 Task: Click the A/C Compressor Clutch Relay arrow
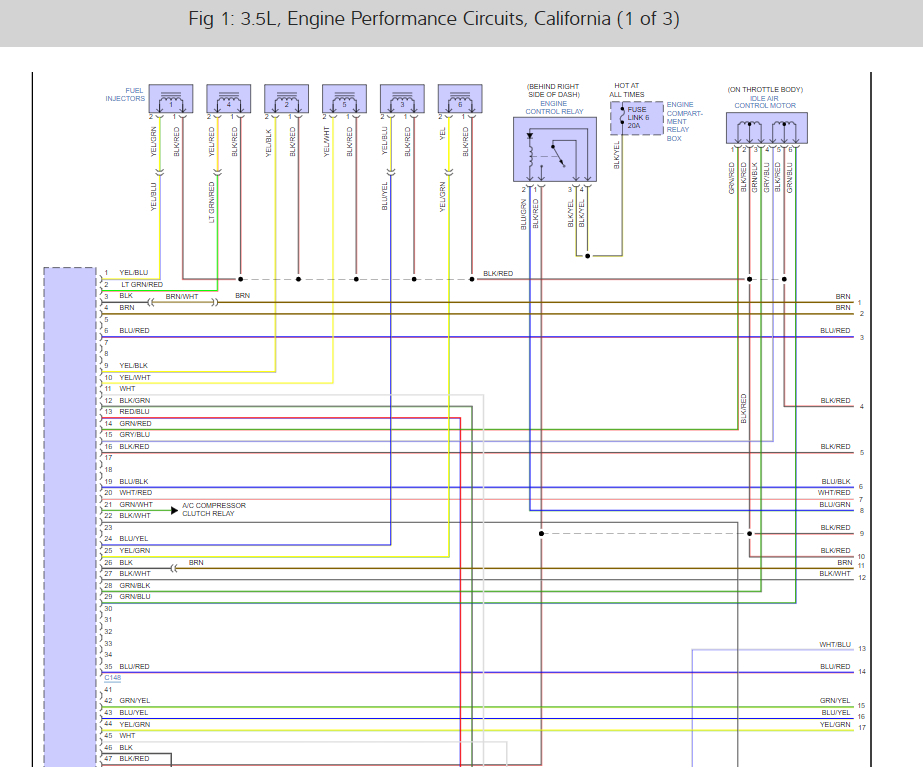[174, 510]
